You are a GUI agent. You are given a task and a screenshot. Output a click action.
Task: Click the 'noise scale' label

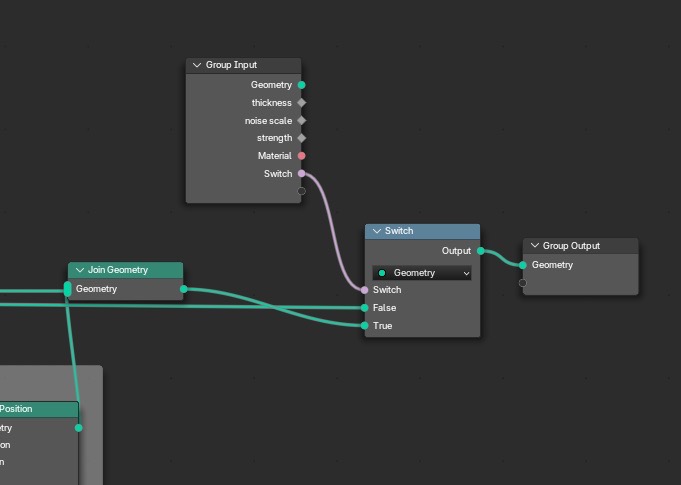pyautogui.click(x=268, y=121)
